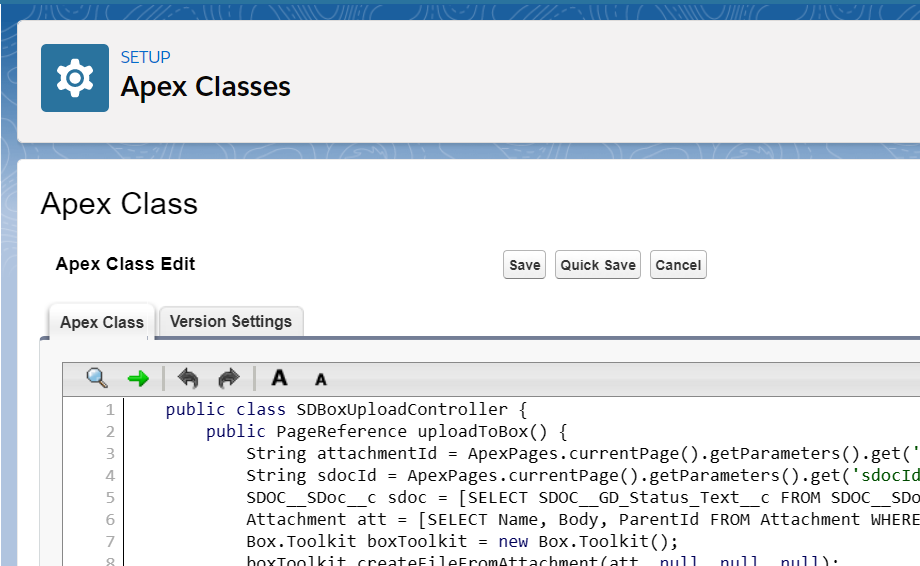Click the Apex Classes page title
The image size is (920, 566).
tap(205, 87)
